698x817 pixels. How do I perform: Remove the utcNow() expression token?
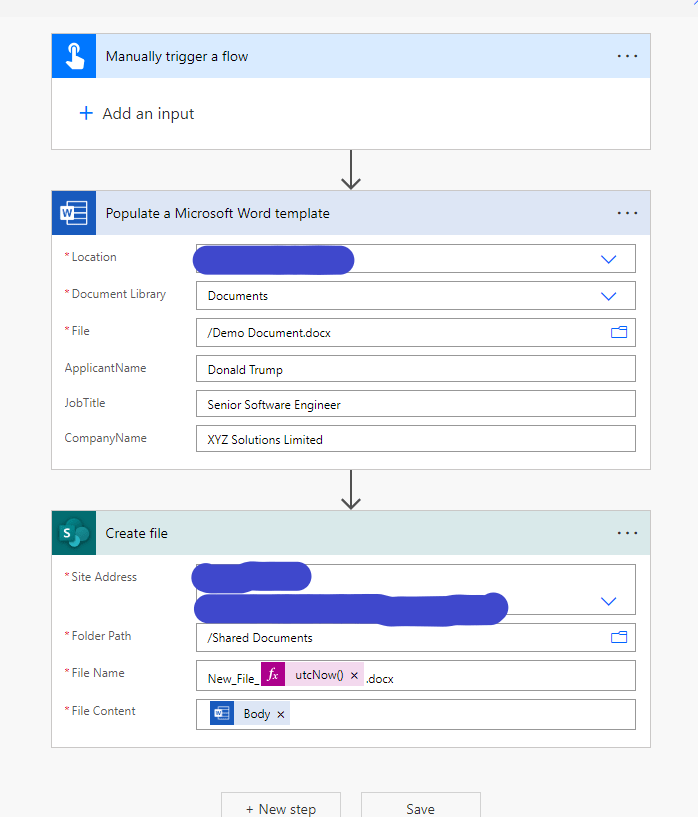tap(354, 676)
